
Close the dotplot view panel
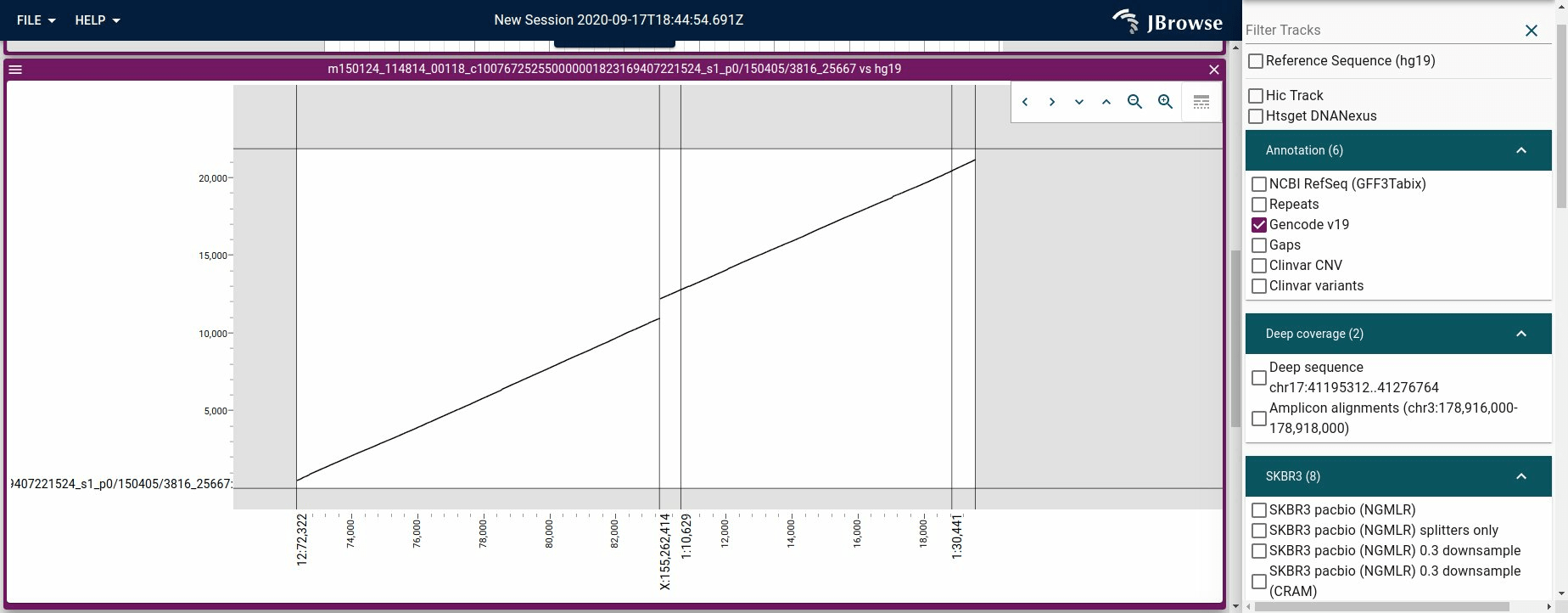click(1213, 70)
